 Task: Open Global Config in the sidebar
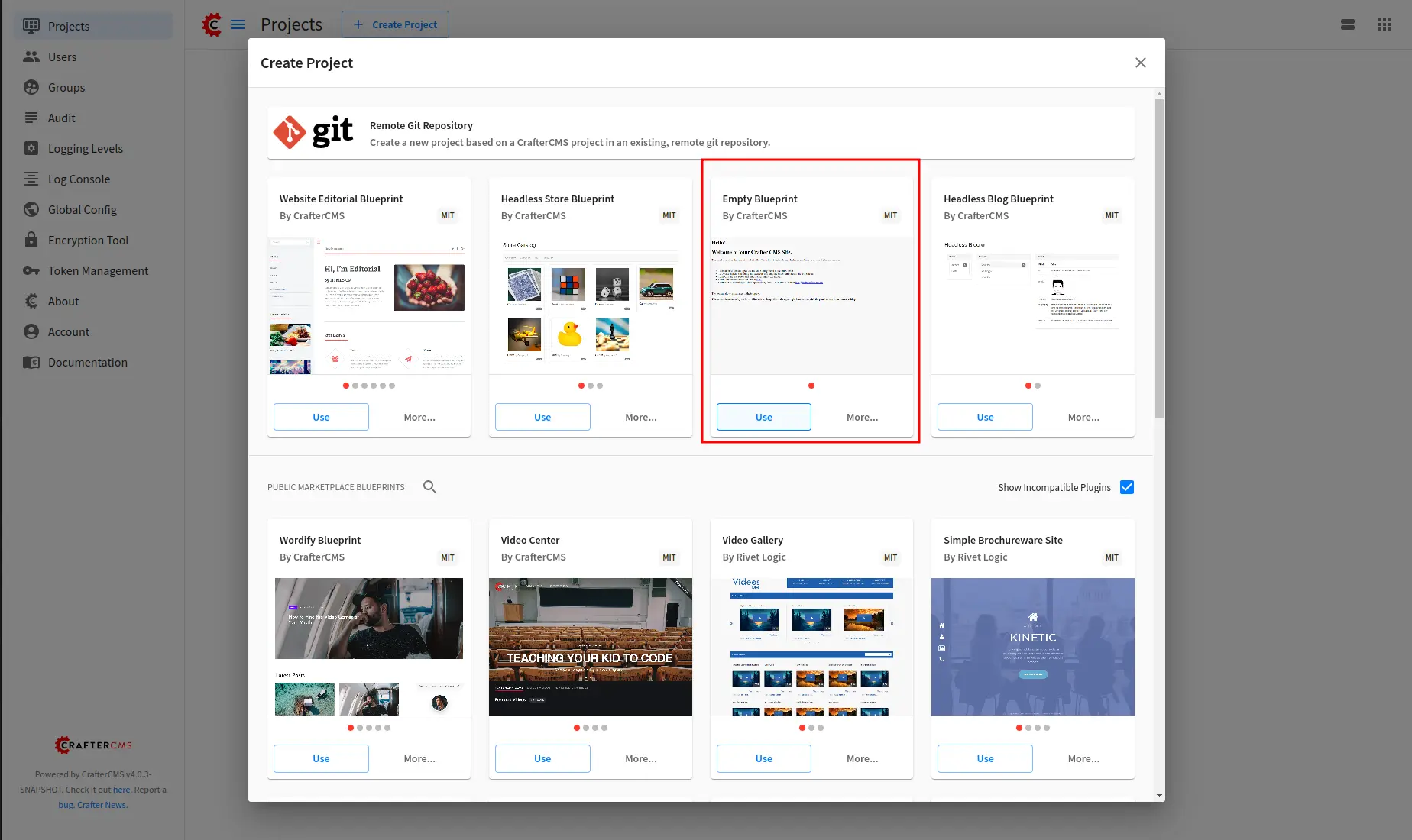pyautogui.click(x=83, y=209)
